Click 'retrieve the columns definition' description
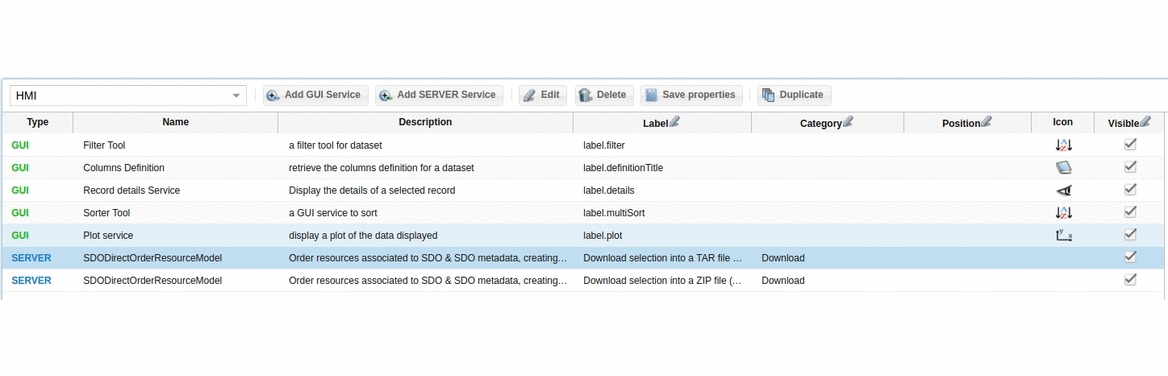1168x376 pixels. [381, 168]
